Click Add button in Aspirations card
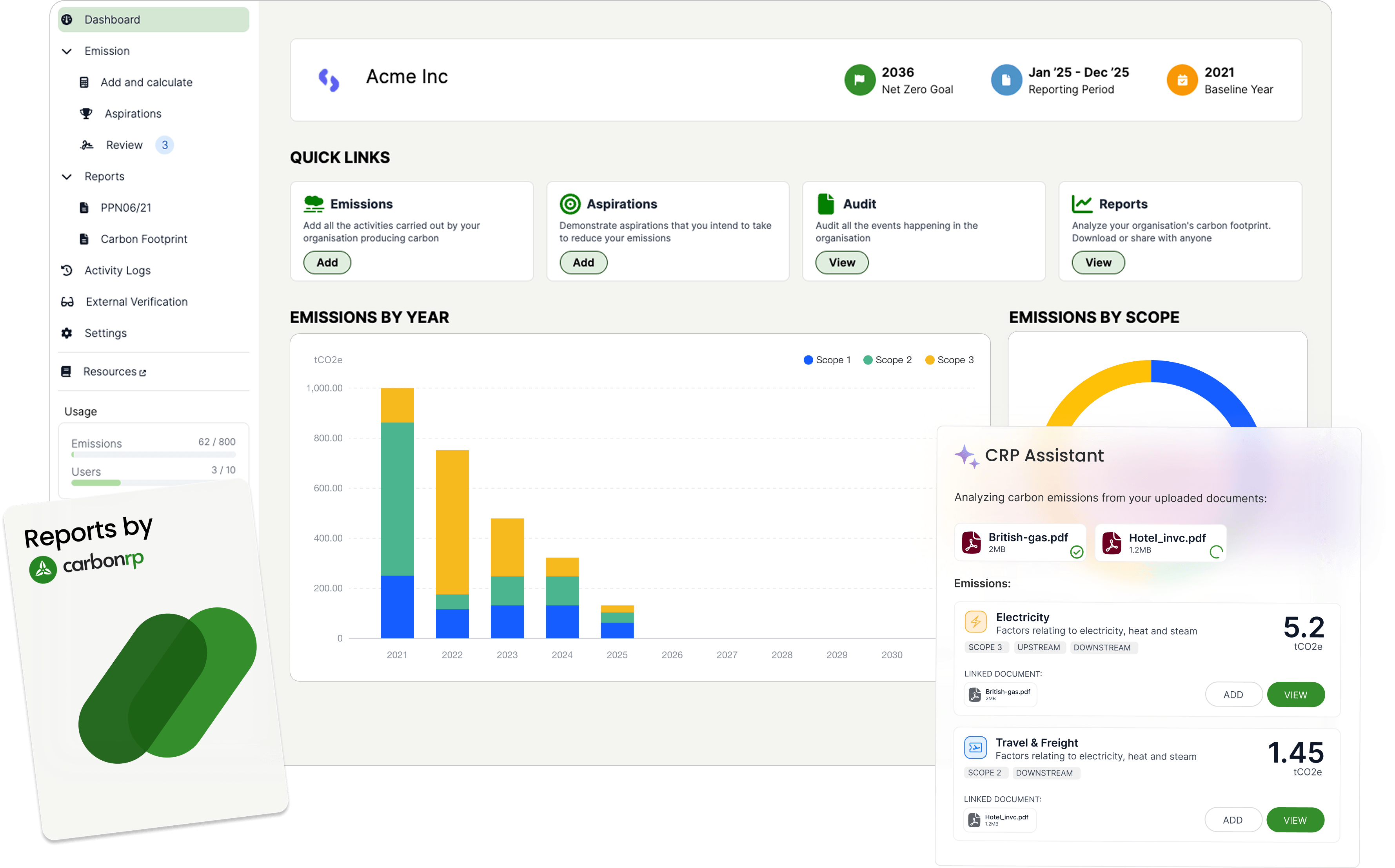The width and height of the screenshot is (1395, 868). click(x=583, y=262)
